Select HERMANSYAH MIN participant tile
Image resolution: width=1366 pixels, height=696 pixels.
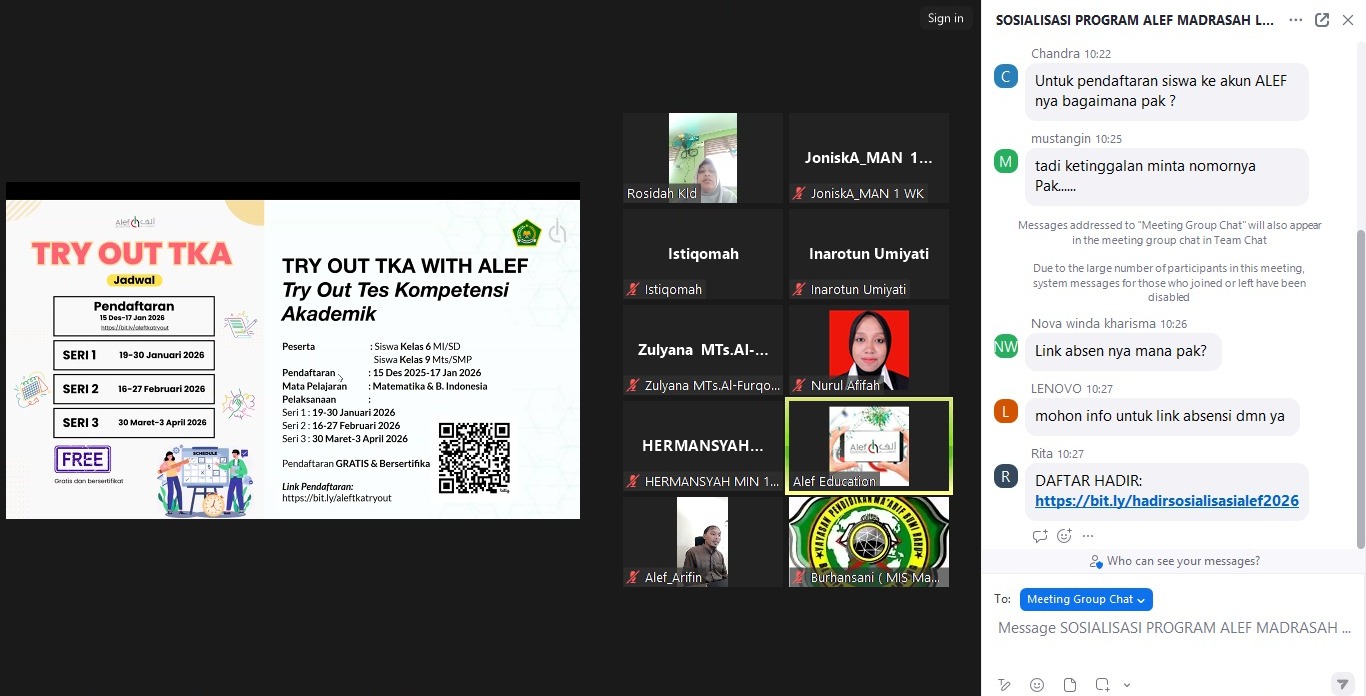703,446
